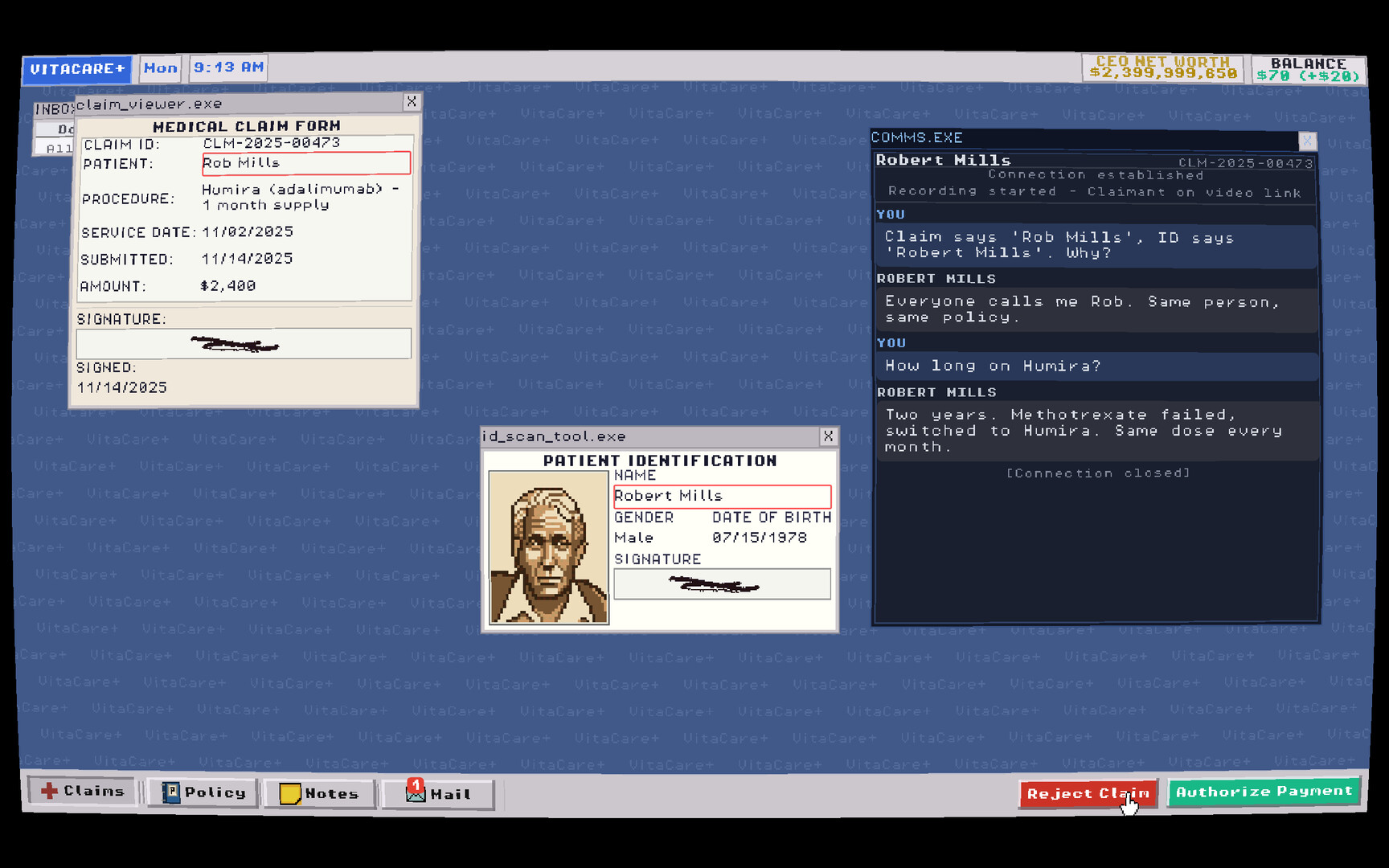
Task: Click the patient photo on the ID card
Action: [549, 547]
